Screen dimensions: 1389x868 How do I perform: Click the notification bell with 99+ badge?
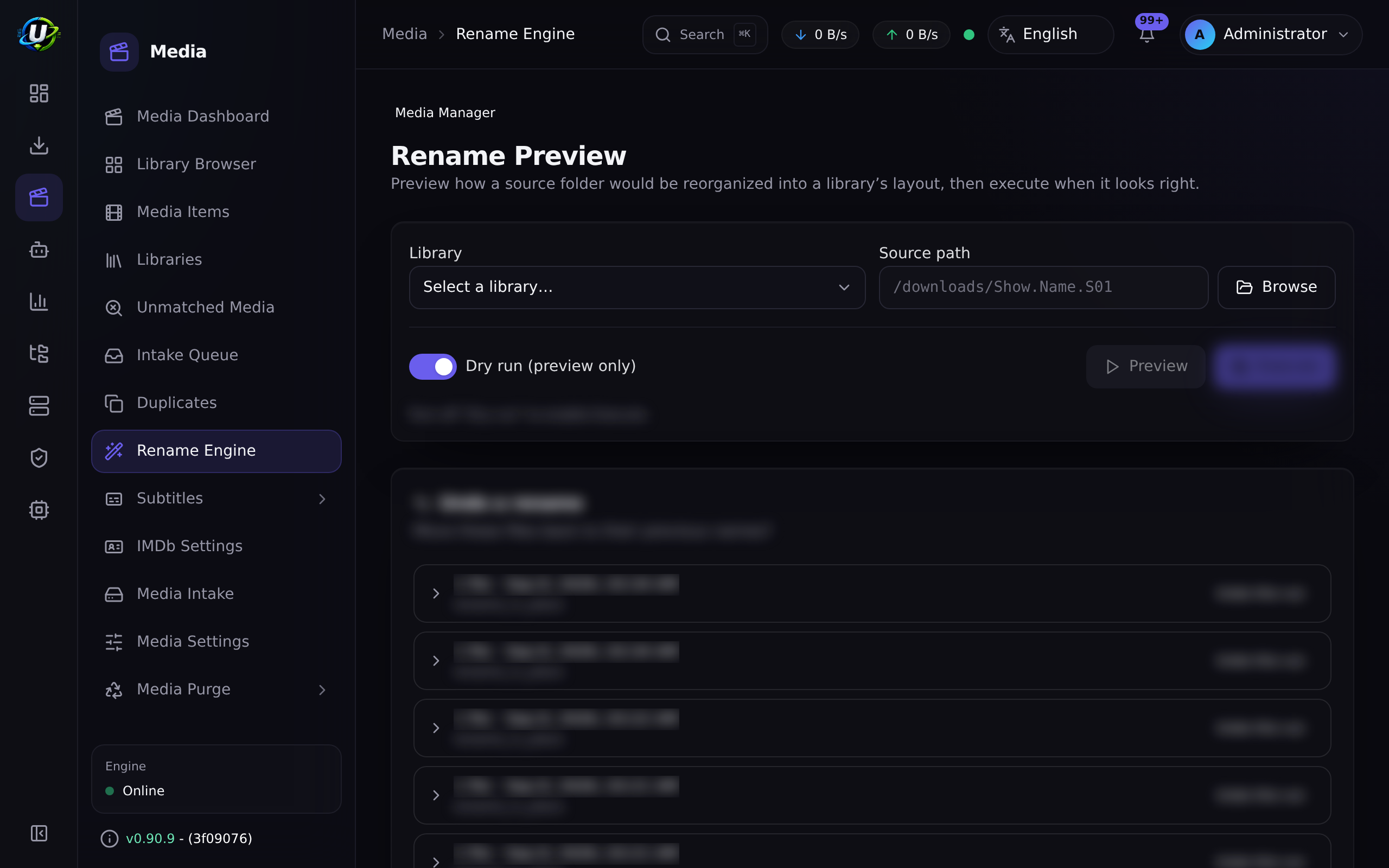click(x=1147, y=34)
